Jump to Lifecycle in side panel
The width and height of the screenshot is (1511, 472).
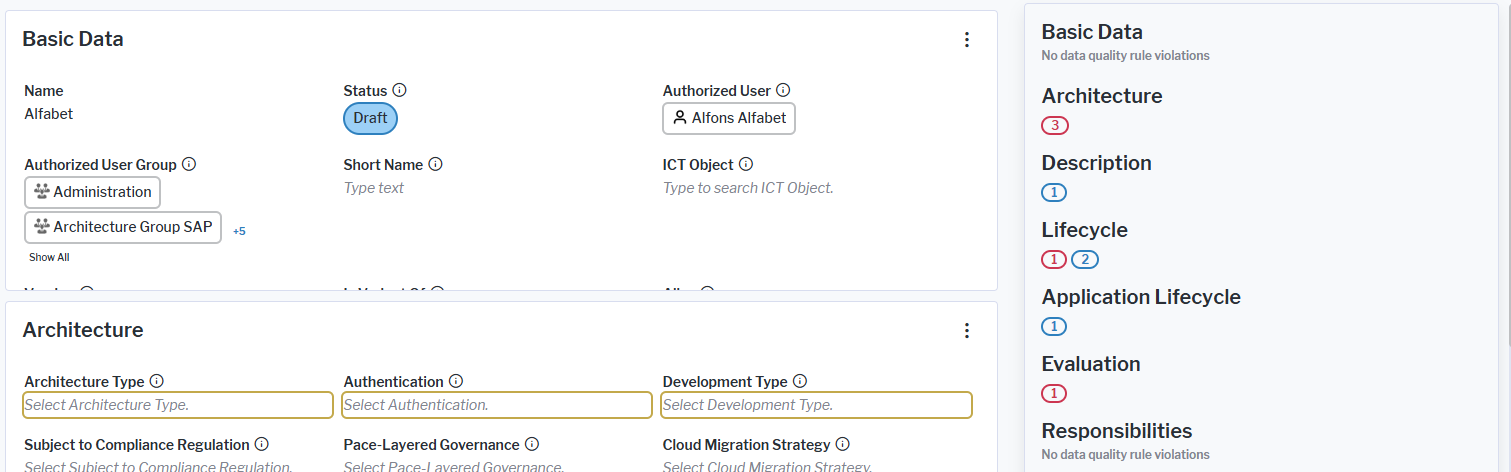(1084, 230)
